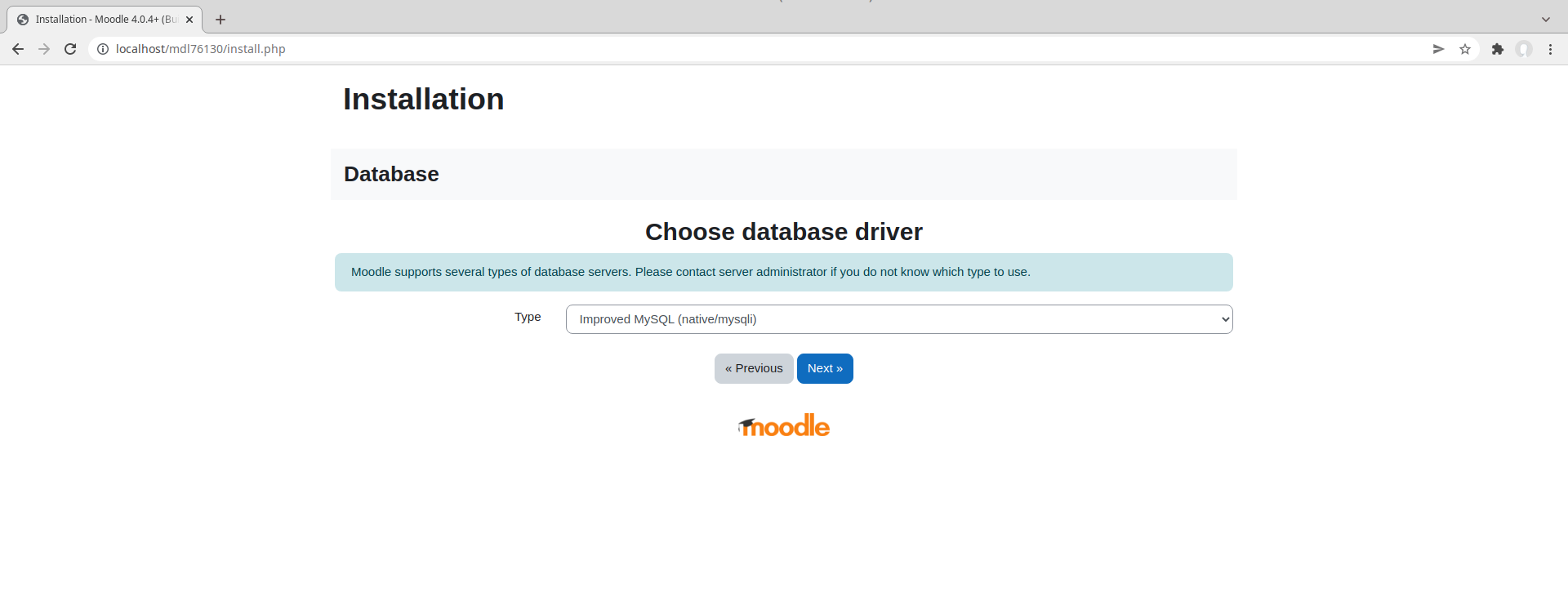Open the Chrome three-dot menu
Viewport: 1568px width, 614px height.
1550,49
